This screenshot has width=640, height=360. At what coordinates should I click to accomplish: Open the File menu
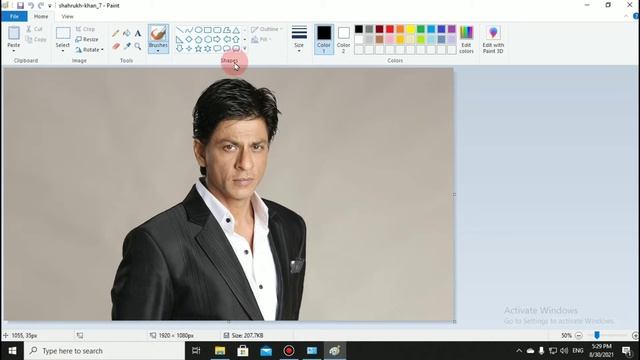[x=14, y=16]
